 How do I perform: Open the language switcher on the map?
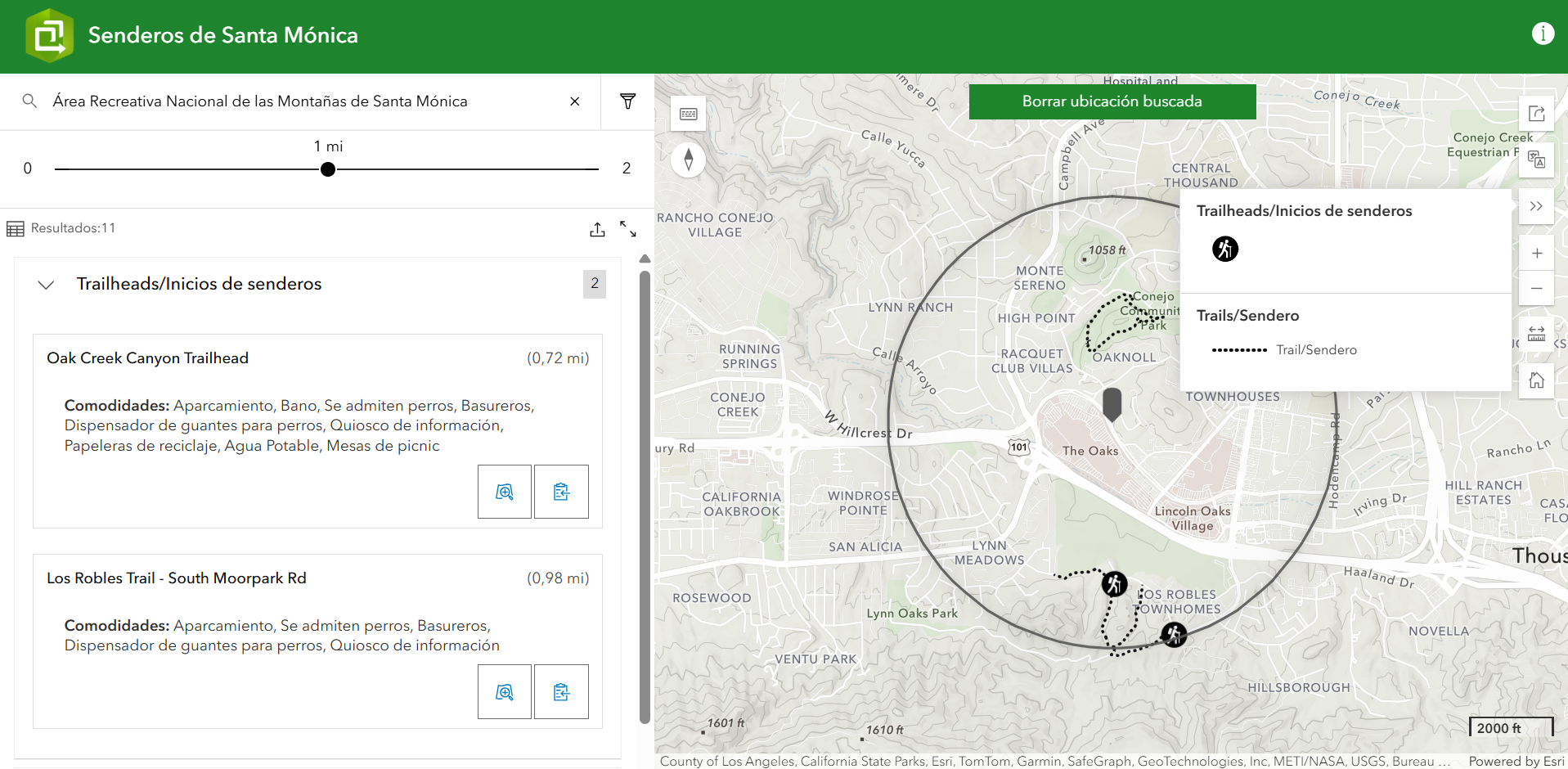[x=1536, y=160]
